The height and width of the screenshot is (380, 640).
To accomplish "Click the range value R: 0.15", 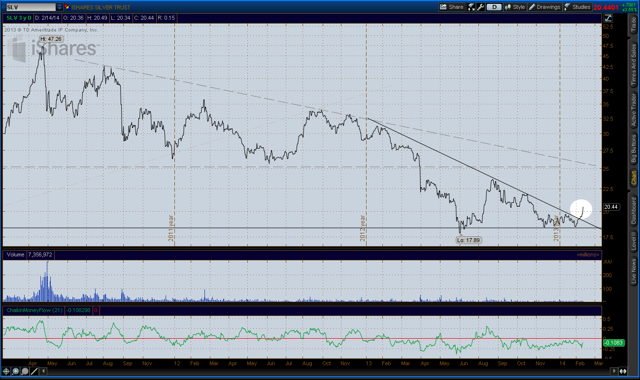I will pos(166,18).
